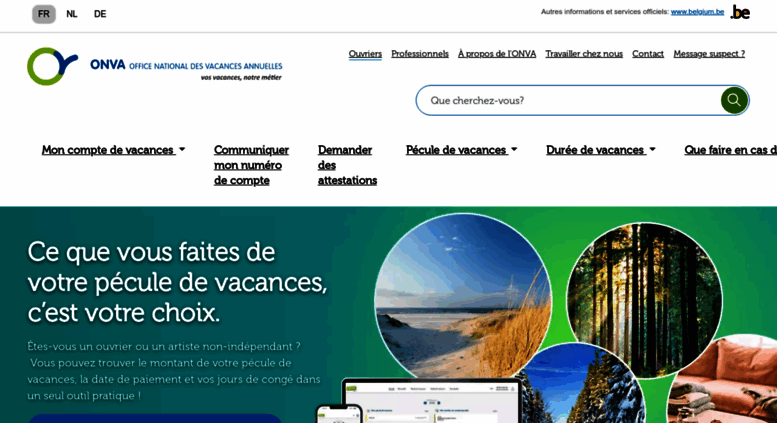This screenshot has height=423, width=777.
Task: Click the laptop mockup image
Action: pos(431,402)
